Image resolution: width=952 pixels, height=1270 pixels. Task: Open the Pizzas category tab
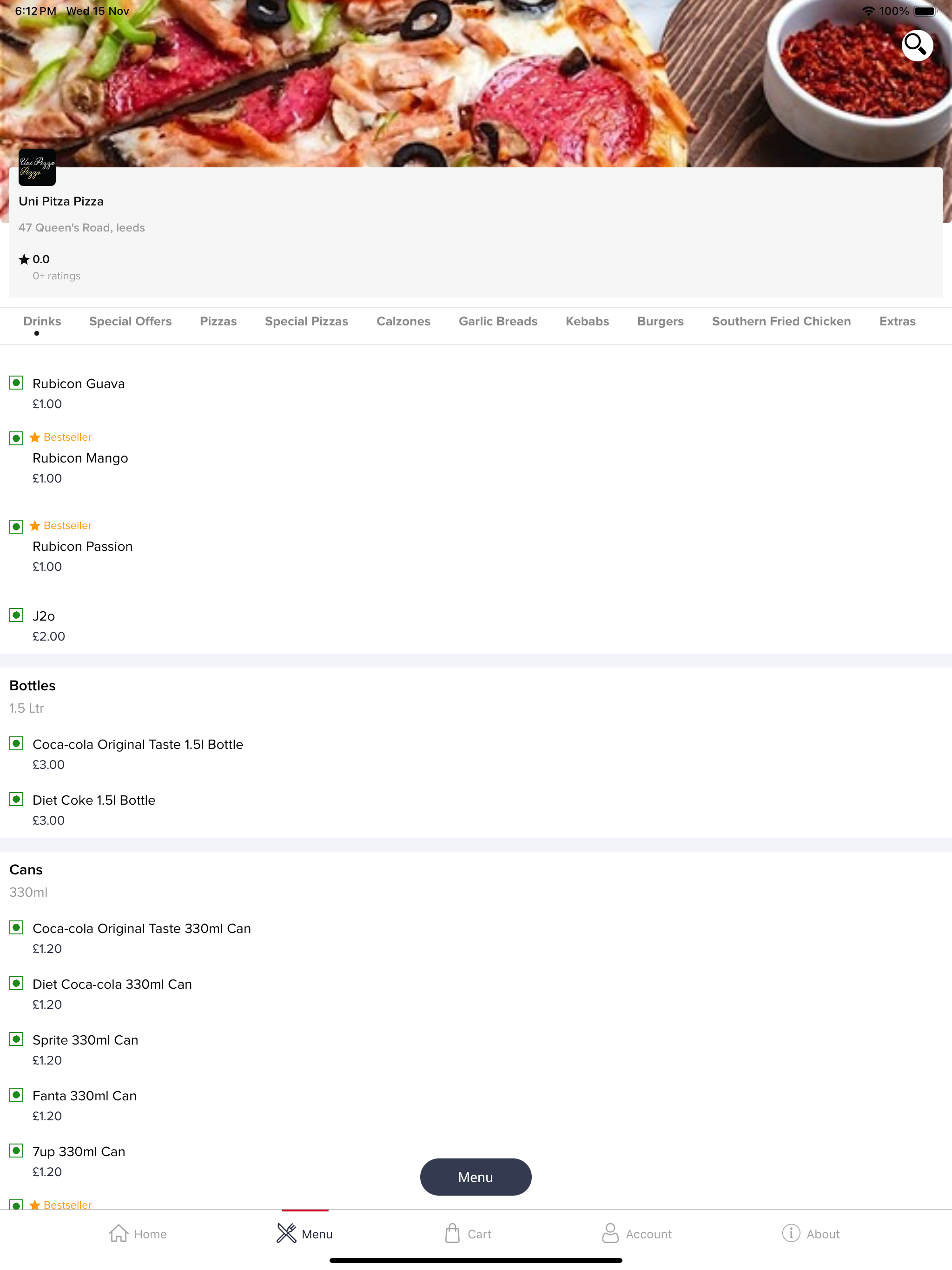(218, 322)
